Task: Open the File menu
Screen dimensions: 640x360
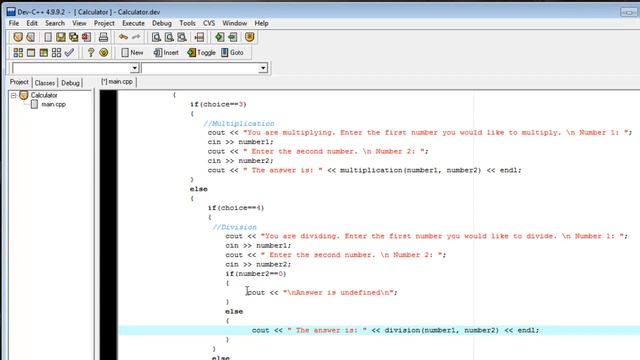Action: pos(14,23)
